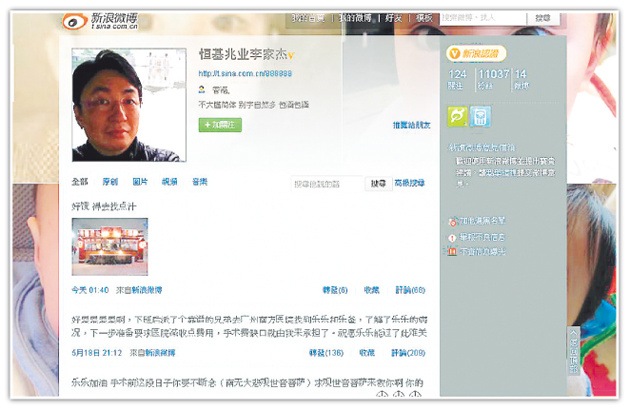630x410 pixels.
Task: Open 我的微博 in top navigation
Action: point(355,18)
